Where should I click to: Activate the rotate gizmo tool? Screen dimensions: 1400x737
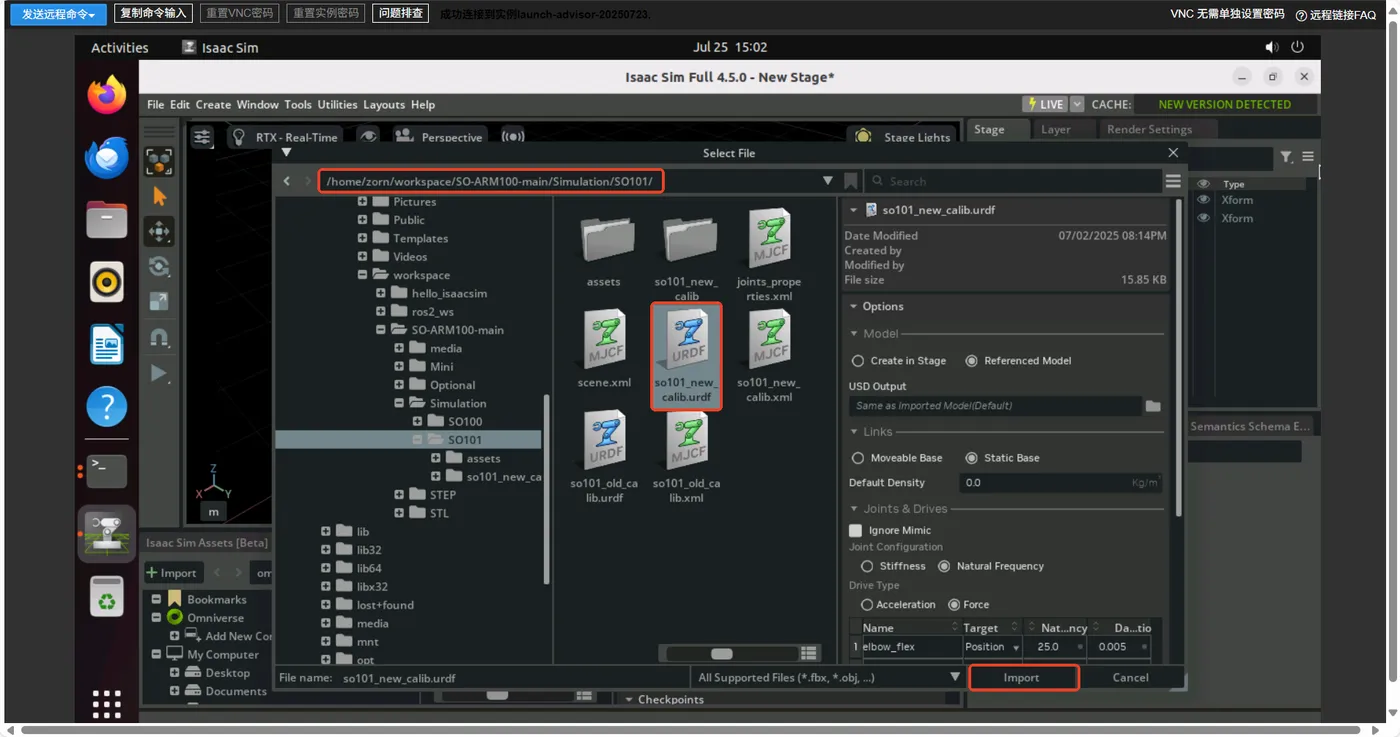[x=159, y=266]
